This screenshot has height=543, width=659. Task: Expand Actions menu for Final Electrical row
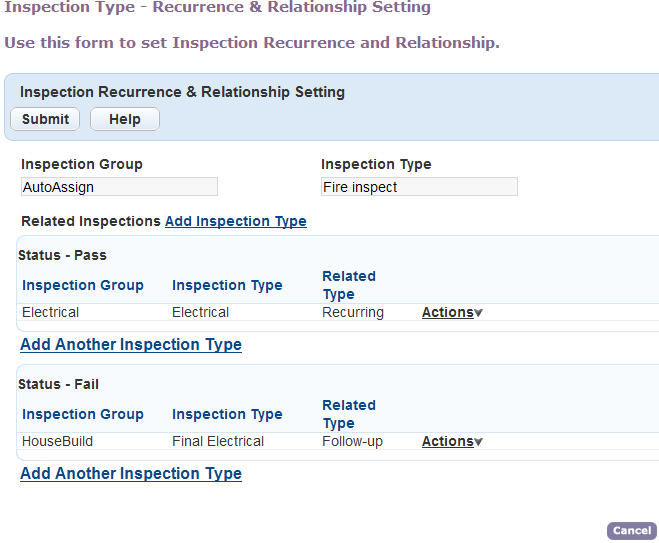(x=452, y=441)
